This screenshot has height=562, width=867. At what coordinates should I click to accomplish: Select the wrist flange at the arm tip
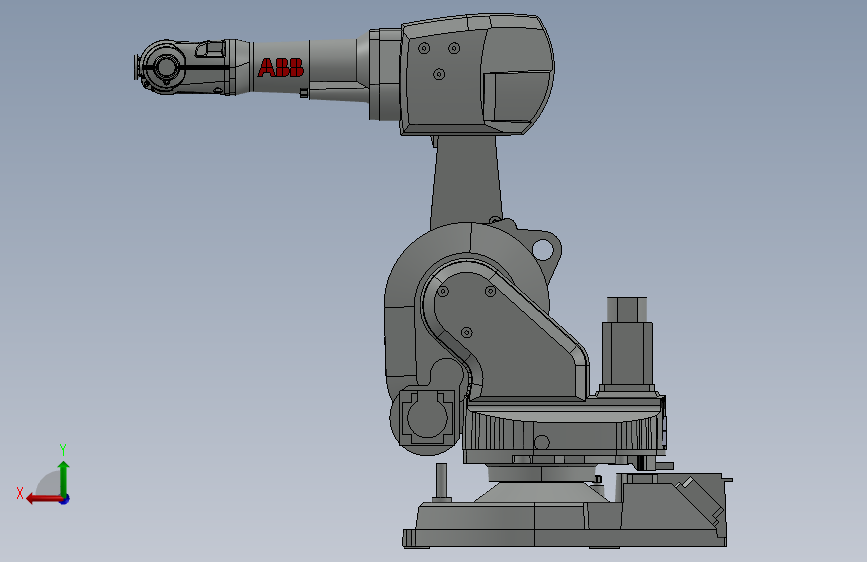pos(136,67)
